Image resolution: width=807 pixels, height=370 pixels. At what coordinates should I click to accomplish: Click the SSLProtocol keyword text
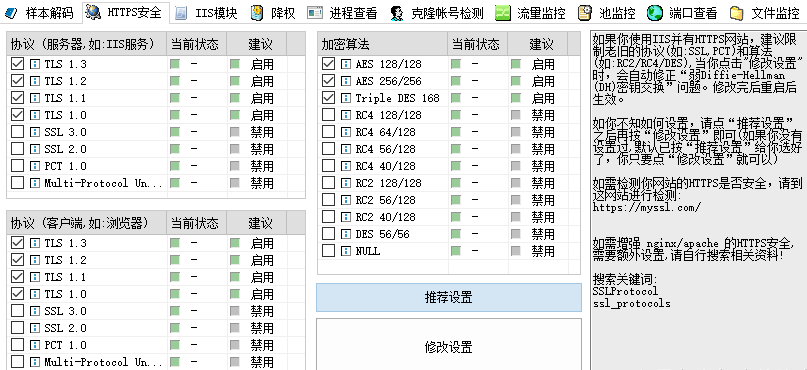(625, 291)
